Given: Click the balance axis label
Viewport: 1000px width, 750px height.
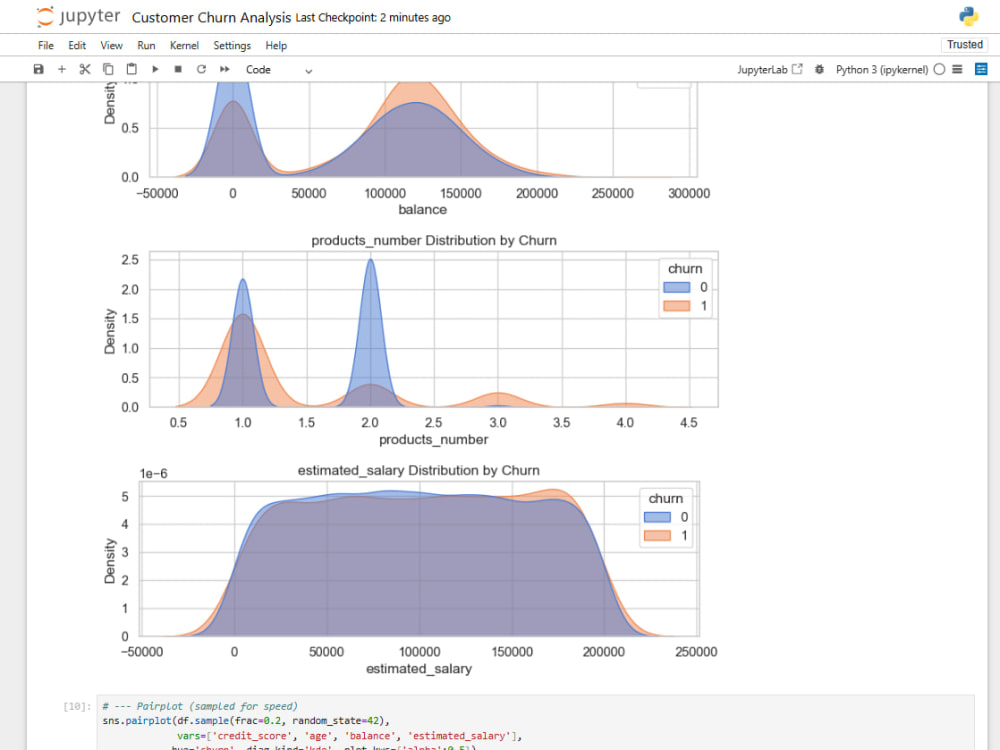Looking at the screenshot, I should (x=422, y=209).
